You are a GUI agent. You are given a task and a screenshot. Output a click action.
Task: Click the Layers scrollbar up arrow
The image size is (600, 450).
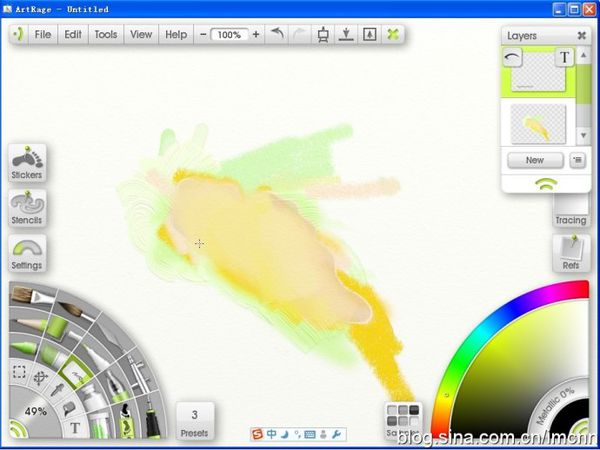pyautogui.click(x=583, y=56)
